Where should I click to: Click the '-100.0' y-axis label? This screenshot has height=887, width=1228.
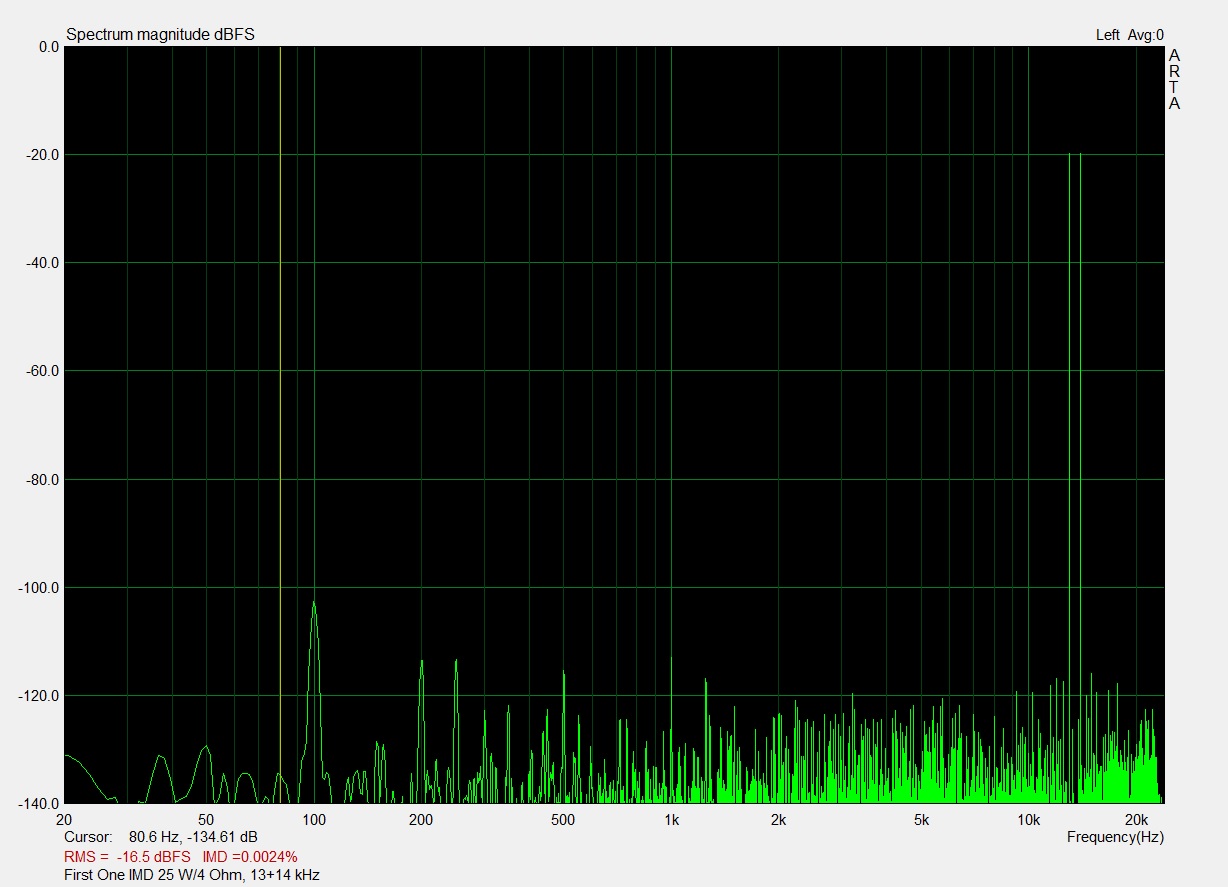39,588
